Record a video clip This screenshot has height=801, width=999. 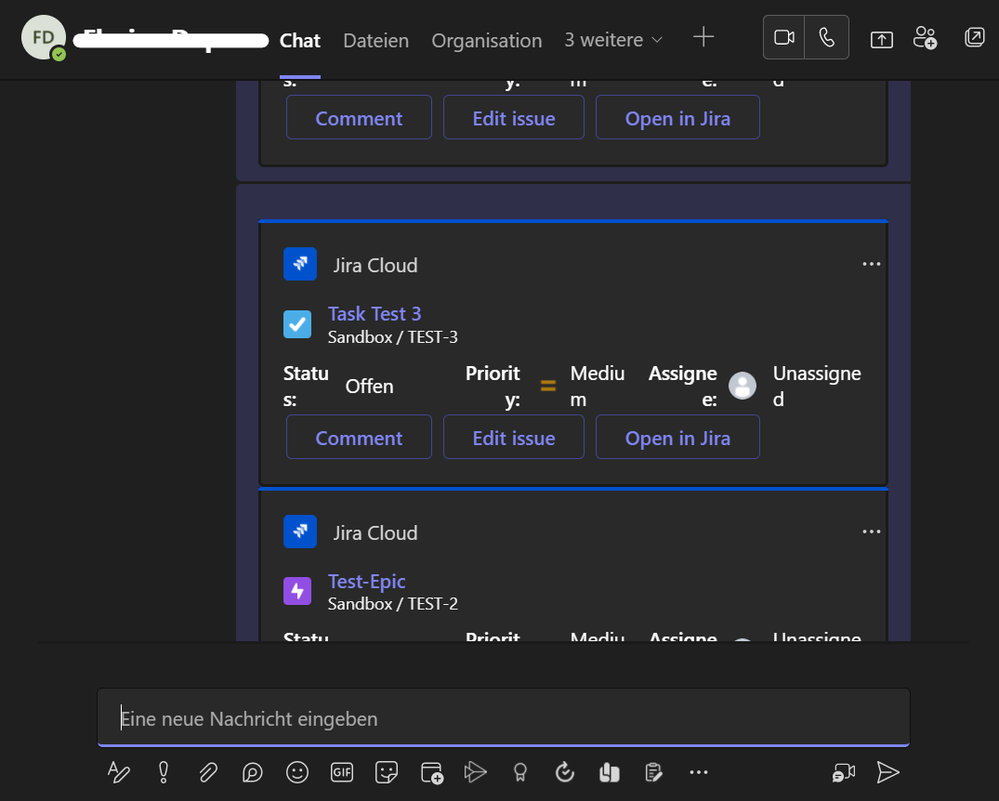click(844, 772)
